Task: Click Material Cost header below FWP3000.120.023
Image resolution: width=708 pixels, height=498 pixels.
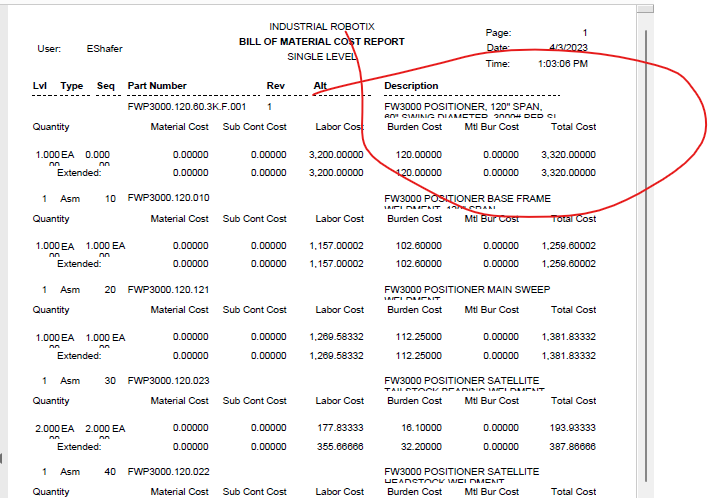Action: point(179,400)
